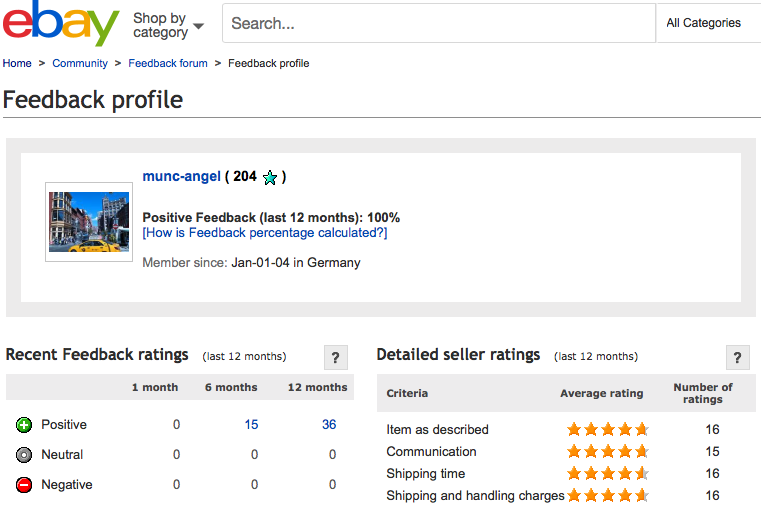
Task: Open munc-angel user profile link
Action: [x=181, y=177]
